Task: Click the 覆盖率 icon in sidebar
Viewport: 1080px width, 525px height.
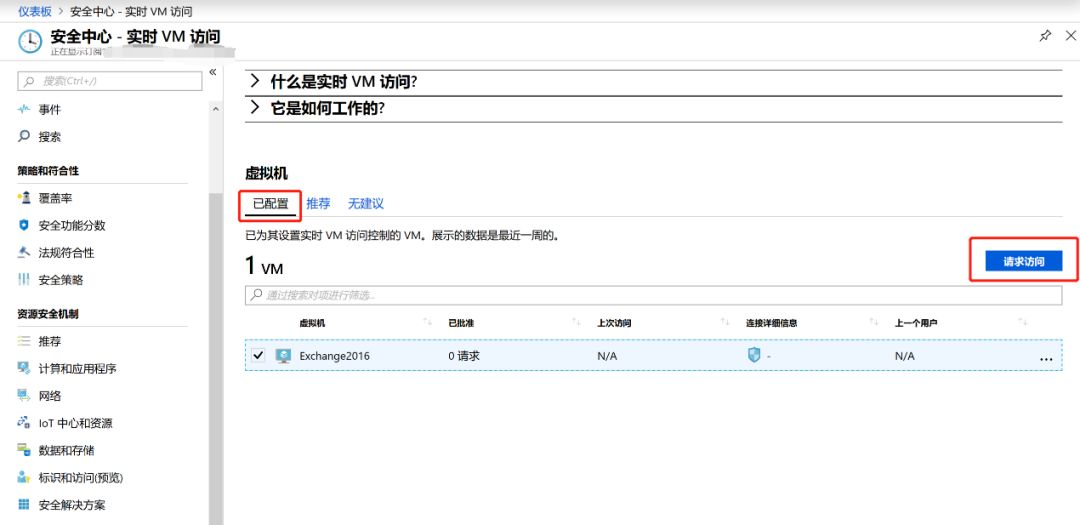Action: [x=24, y=199]
